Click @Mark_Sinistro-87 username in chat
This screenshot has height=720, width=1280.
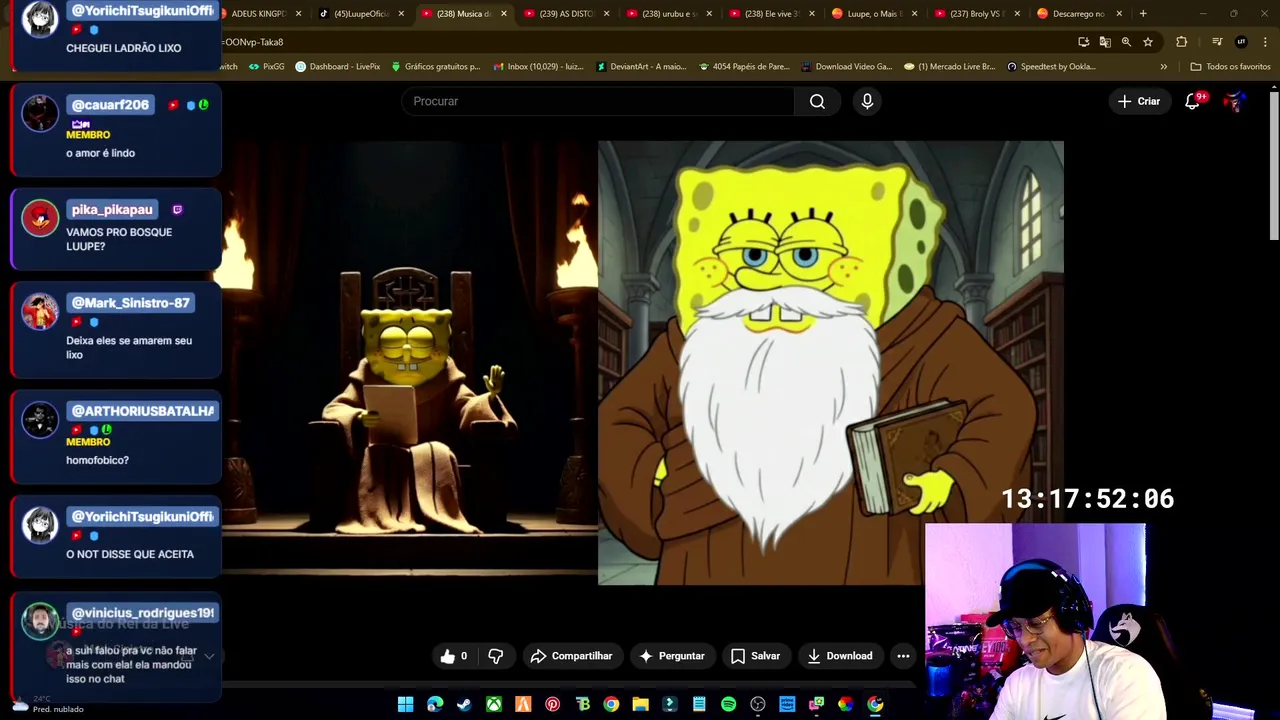point(130,303)
